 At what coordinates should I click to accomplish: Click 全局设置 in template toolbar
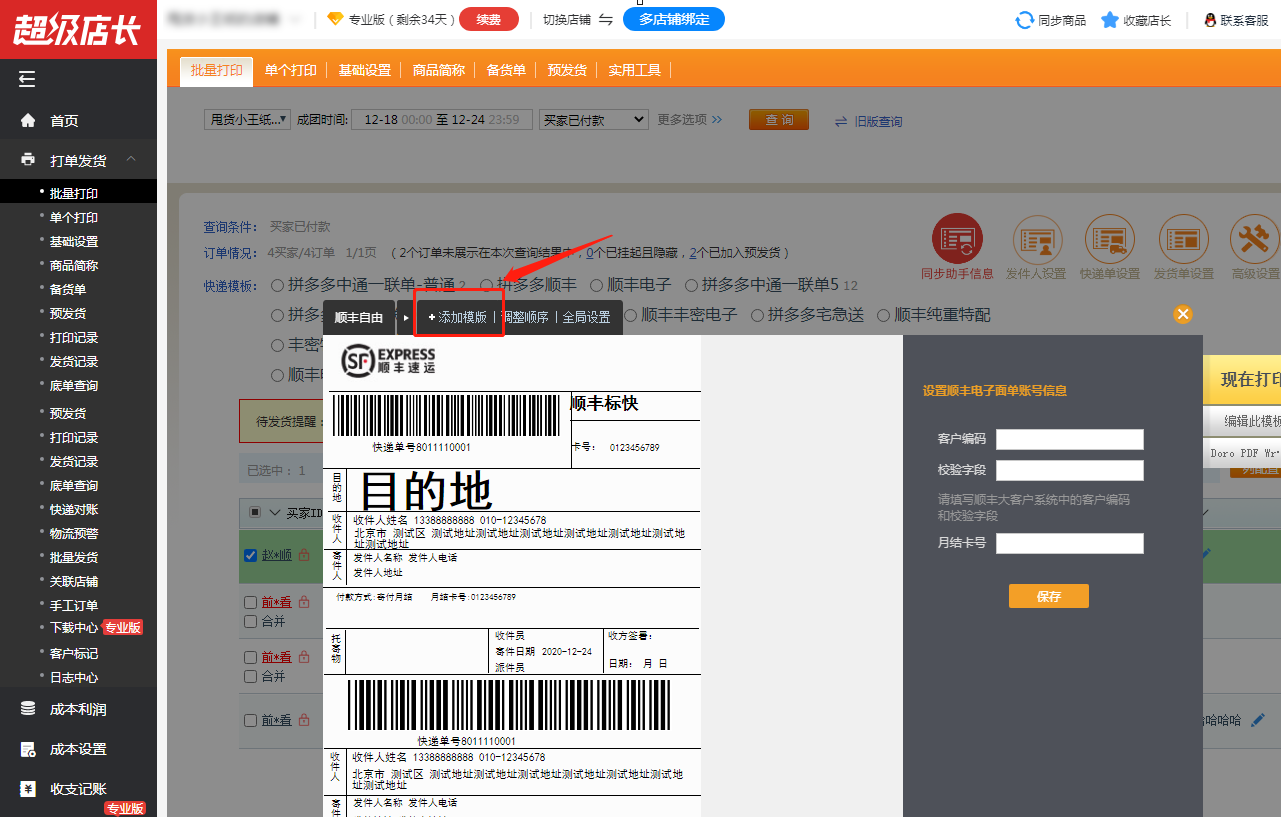[586, 317]
